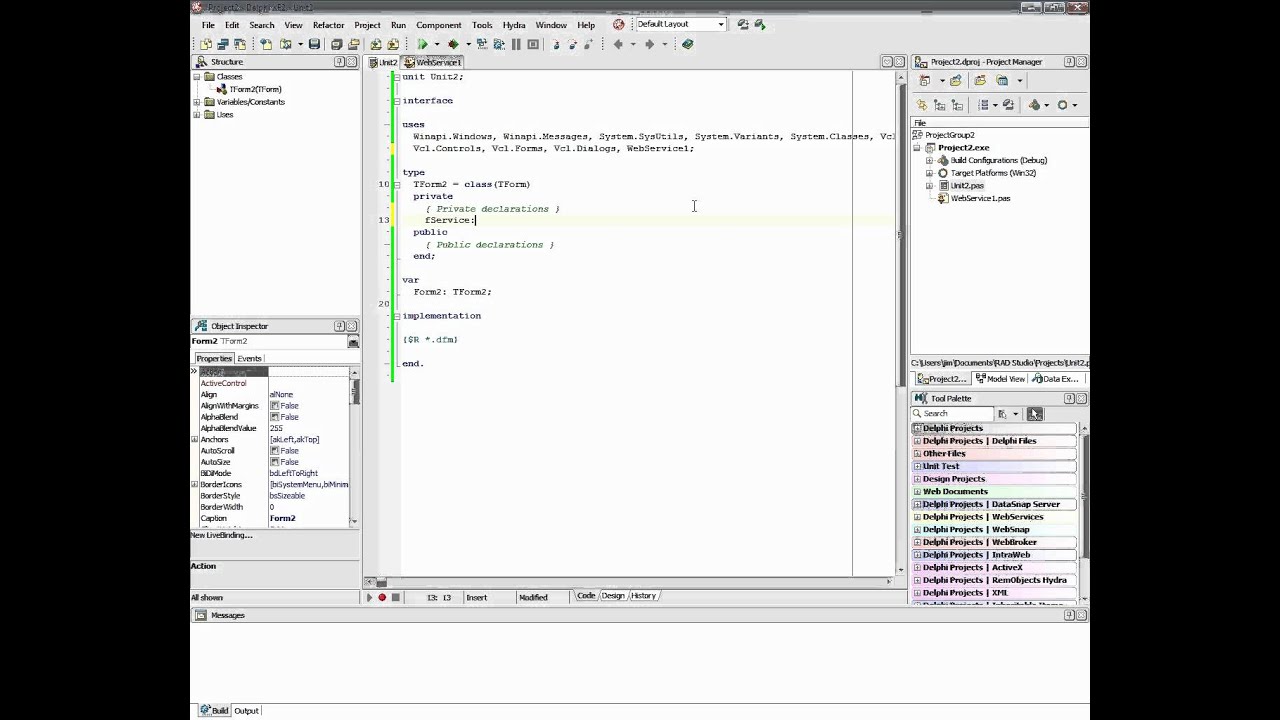
Task: Expand the Uses node in Structure
Action: [197, 115]
